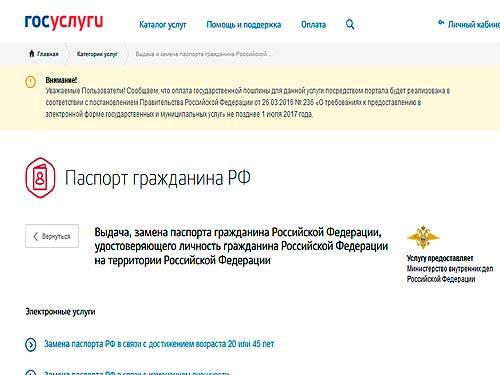Click the Ministry of Internal Affairs emblem
Viewport: 500px width, 375px height.
(x=423, y=237)
